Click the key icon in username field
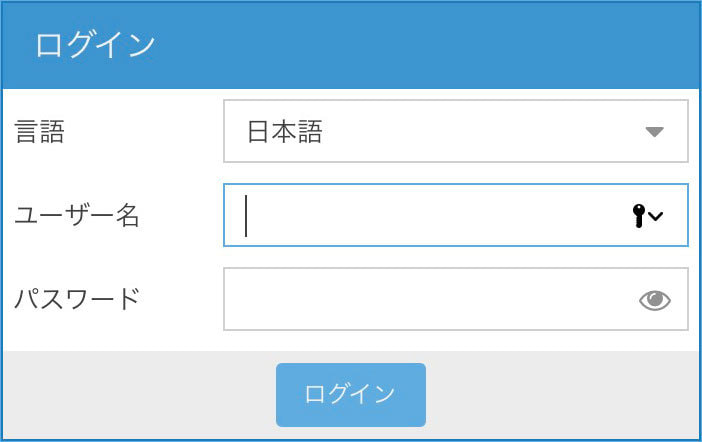Viewport: 702px width, 442px height. [x=639, y=216]
